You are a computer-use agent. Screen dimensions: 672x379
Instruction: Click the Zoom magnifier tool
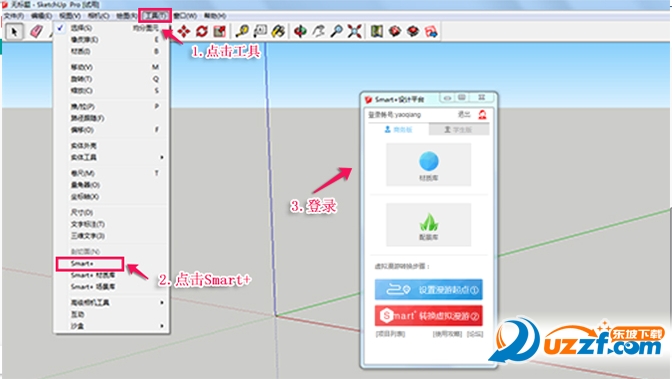(x=337, y=31)
